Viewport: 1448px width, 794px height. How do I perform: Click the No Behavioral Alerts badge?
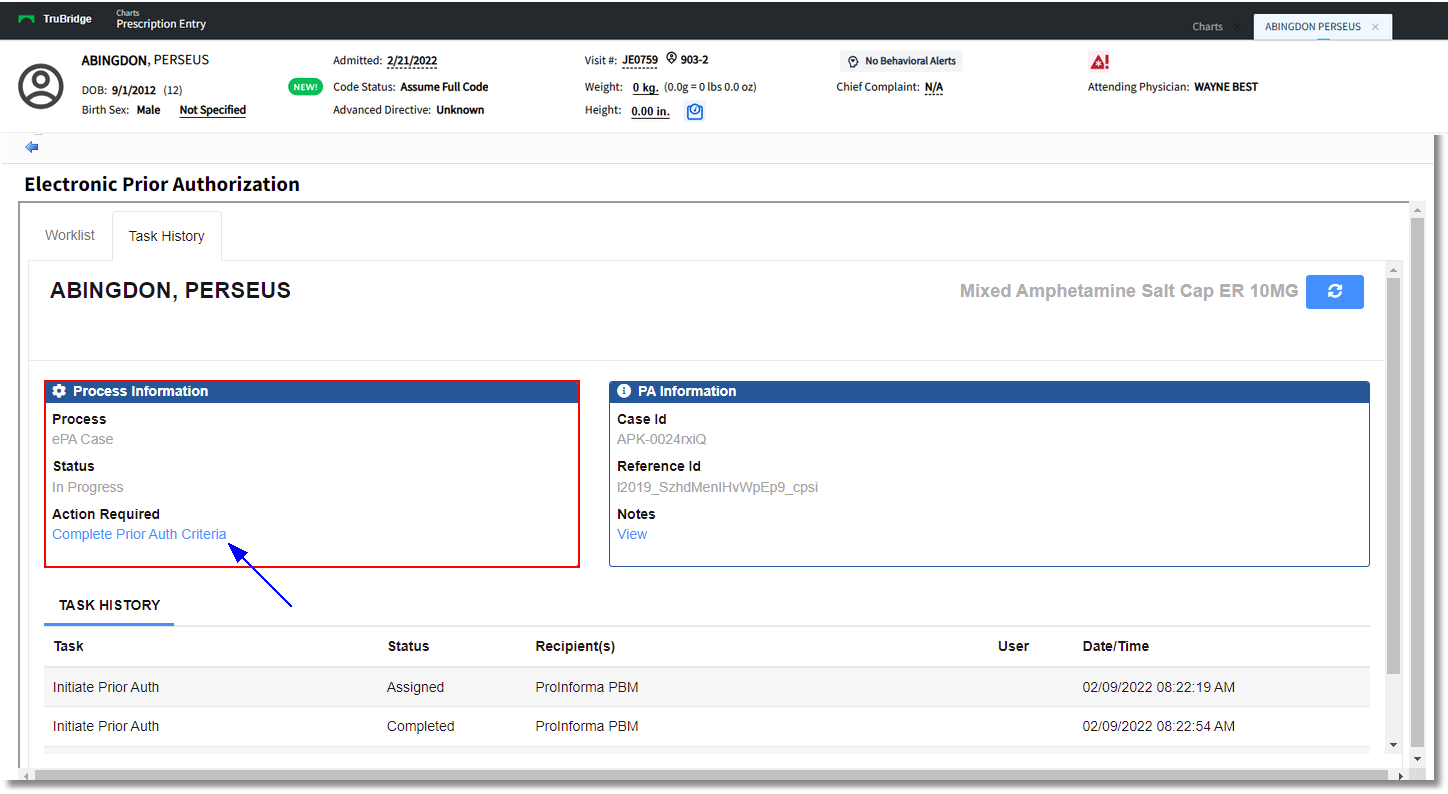tap(901, 61)
